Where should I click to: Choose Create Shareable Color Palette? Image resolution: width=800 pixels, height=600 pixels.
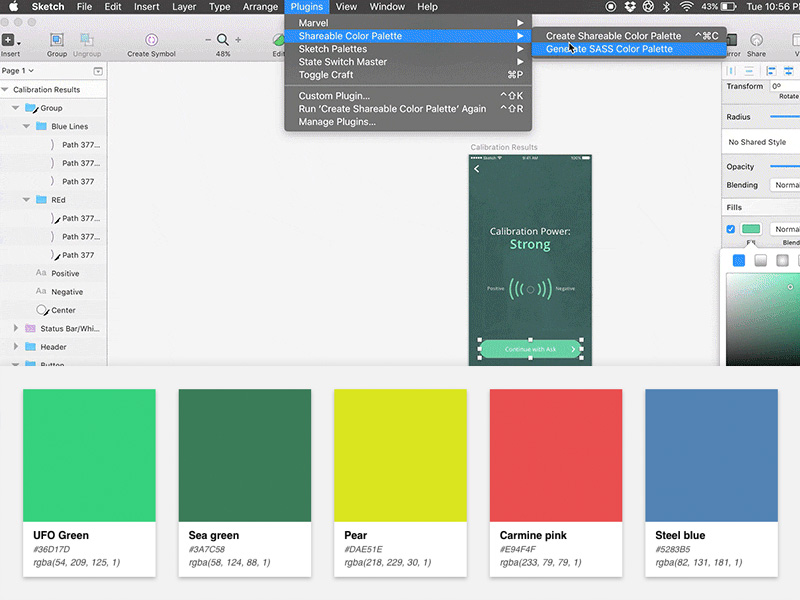629,36
